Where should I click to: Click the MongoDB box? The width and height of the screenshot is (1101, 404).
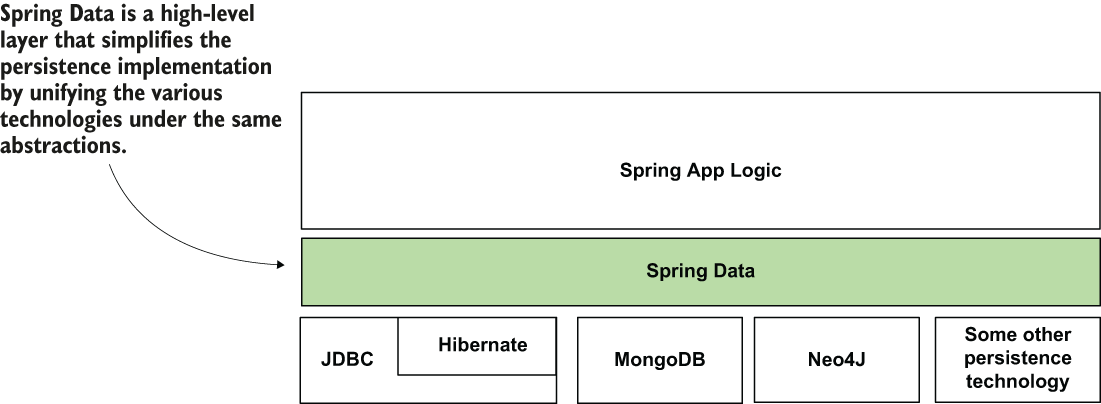[x=659, y=360]
